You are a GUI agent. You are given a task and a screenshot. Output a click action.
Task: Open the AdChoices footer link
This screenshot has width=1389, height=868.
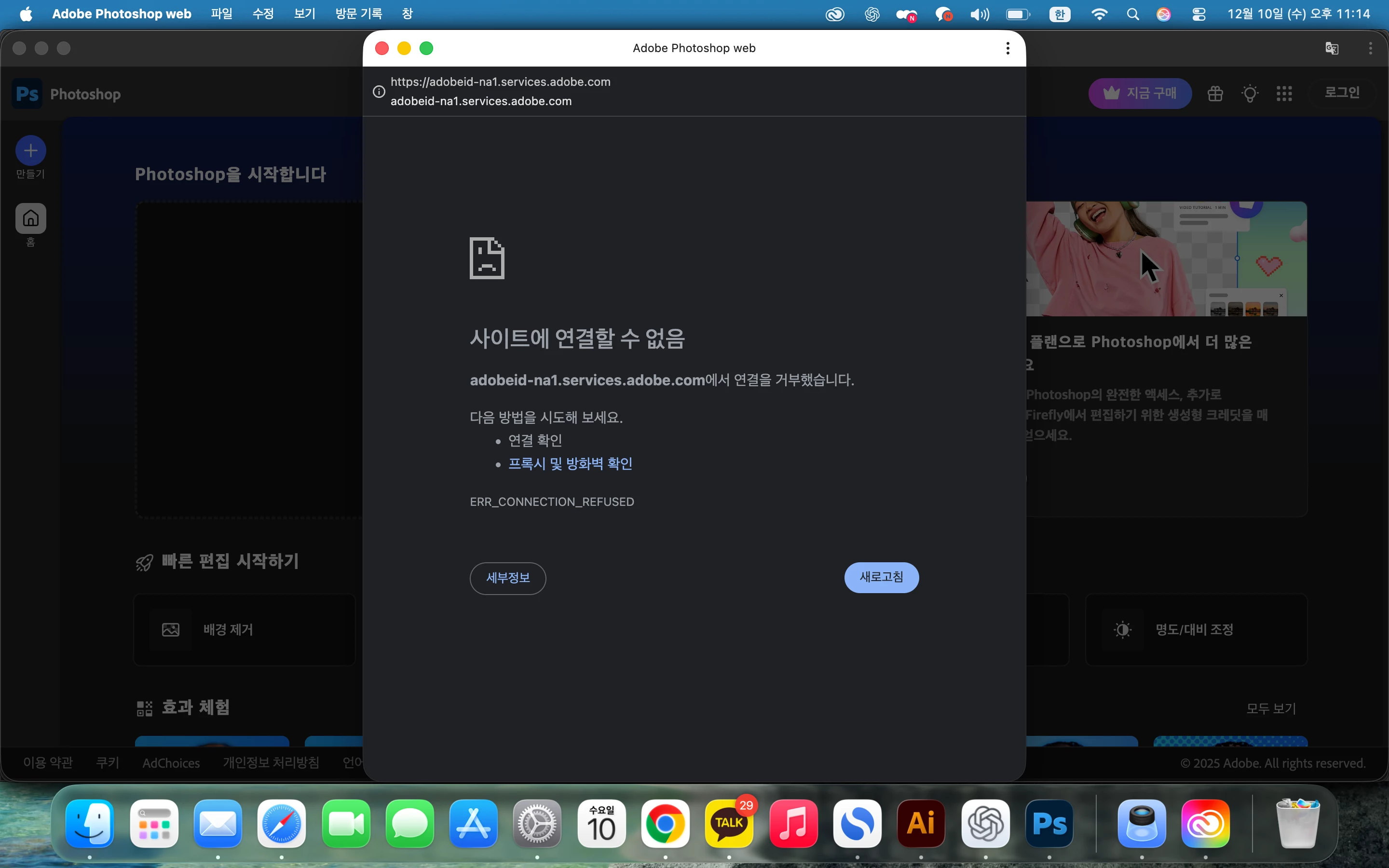tap(171, 763)
